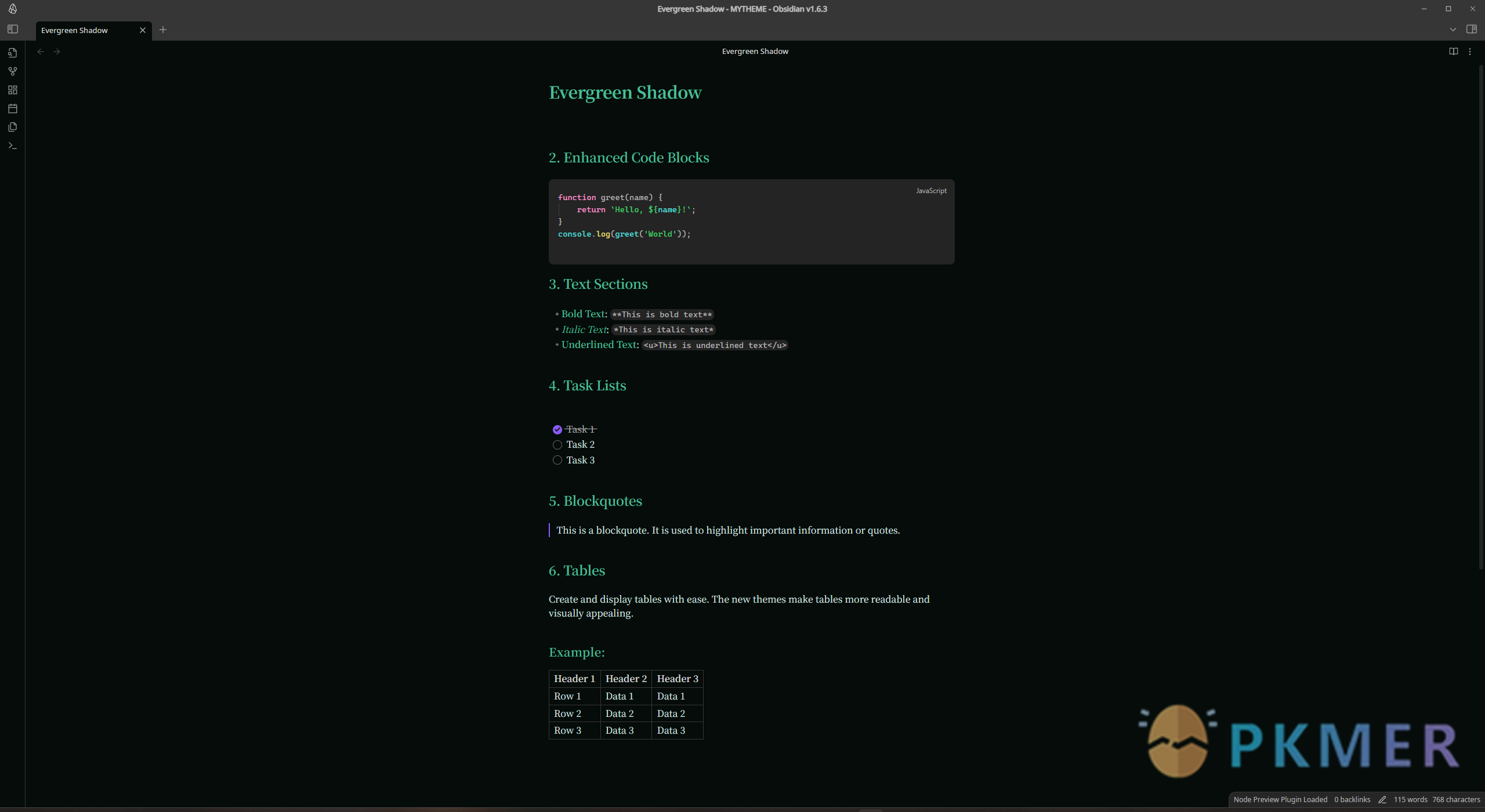Click 0 backlinks in the status bar
Image resolution: width=1485 pixels, height=812 pixels.
1352,800
